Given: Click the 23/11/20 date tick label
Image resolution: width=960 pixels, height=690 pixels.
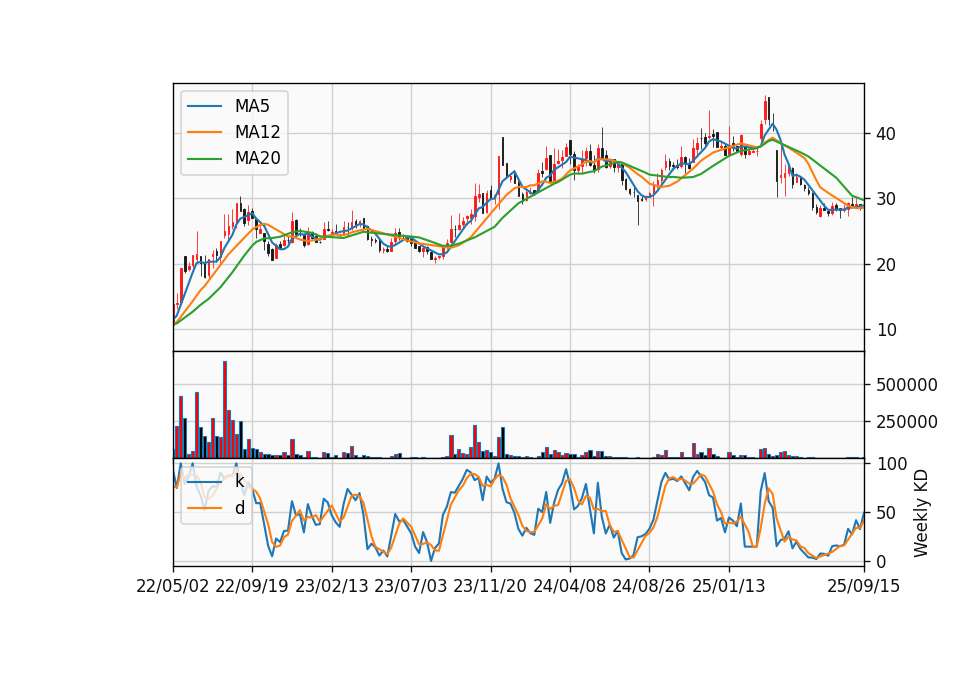Looking at the screenshot, I should pos(490,586).
